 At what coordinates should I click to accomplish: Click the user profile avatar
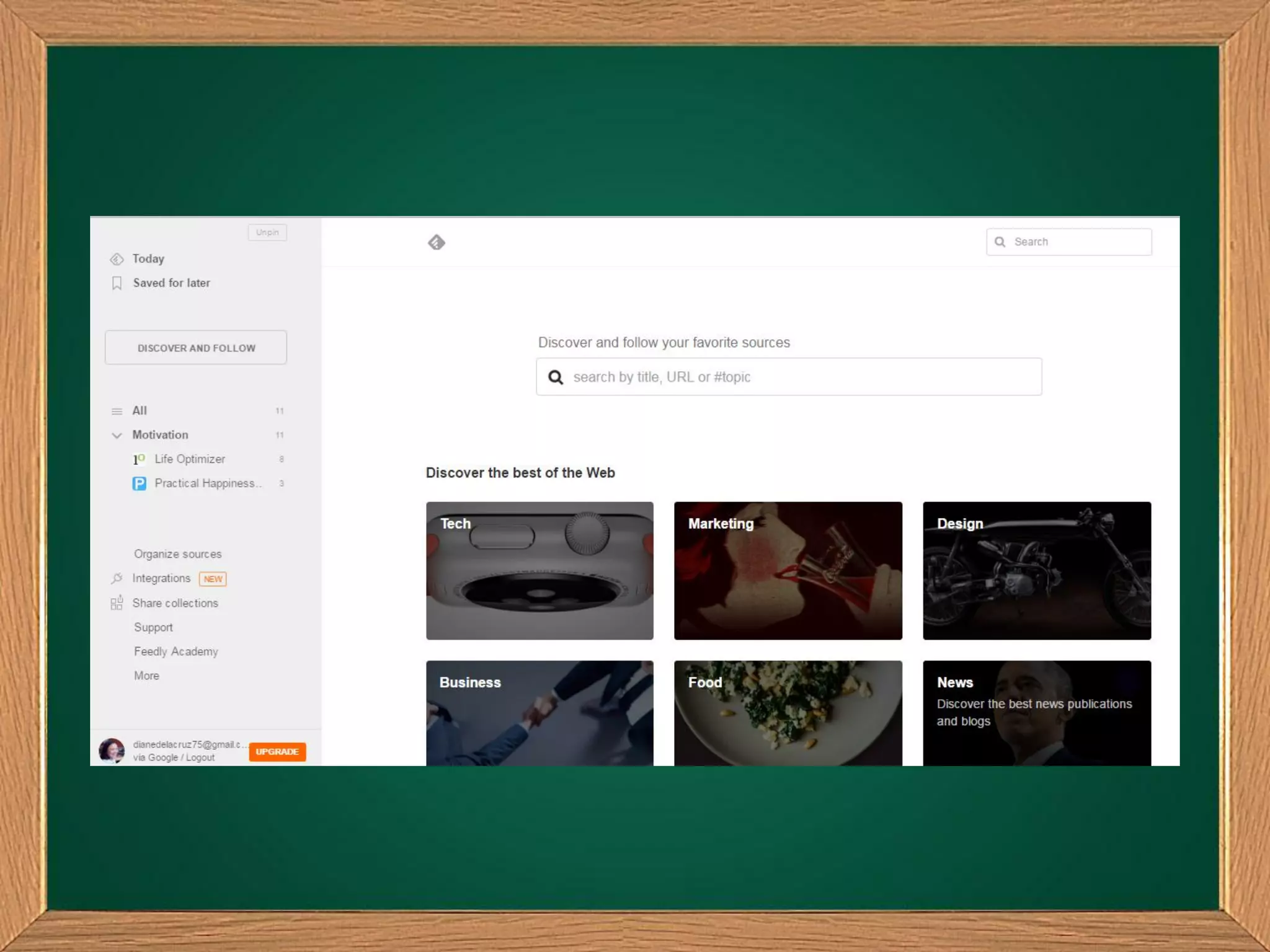tap(112, 751)
